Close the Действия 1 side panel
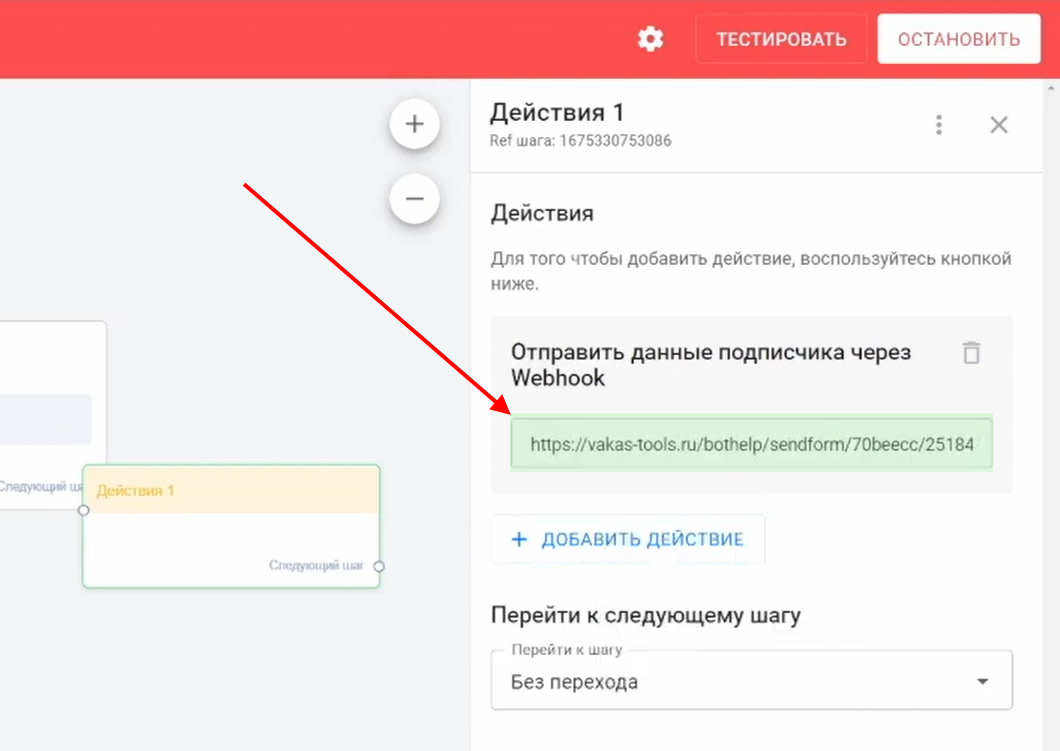The height and width of the screenshot is (751, 1060). coord(998,125)
